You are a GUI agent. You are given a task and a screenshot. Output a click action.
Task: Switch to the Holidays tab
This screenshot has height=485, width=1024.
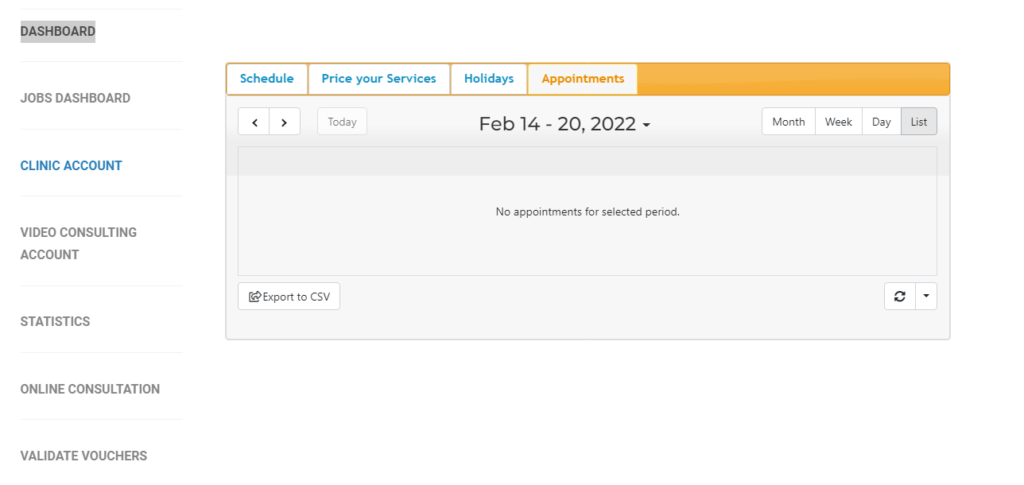[x=488, y=79]
